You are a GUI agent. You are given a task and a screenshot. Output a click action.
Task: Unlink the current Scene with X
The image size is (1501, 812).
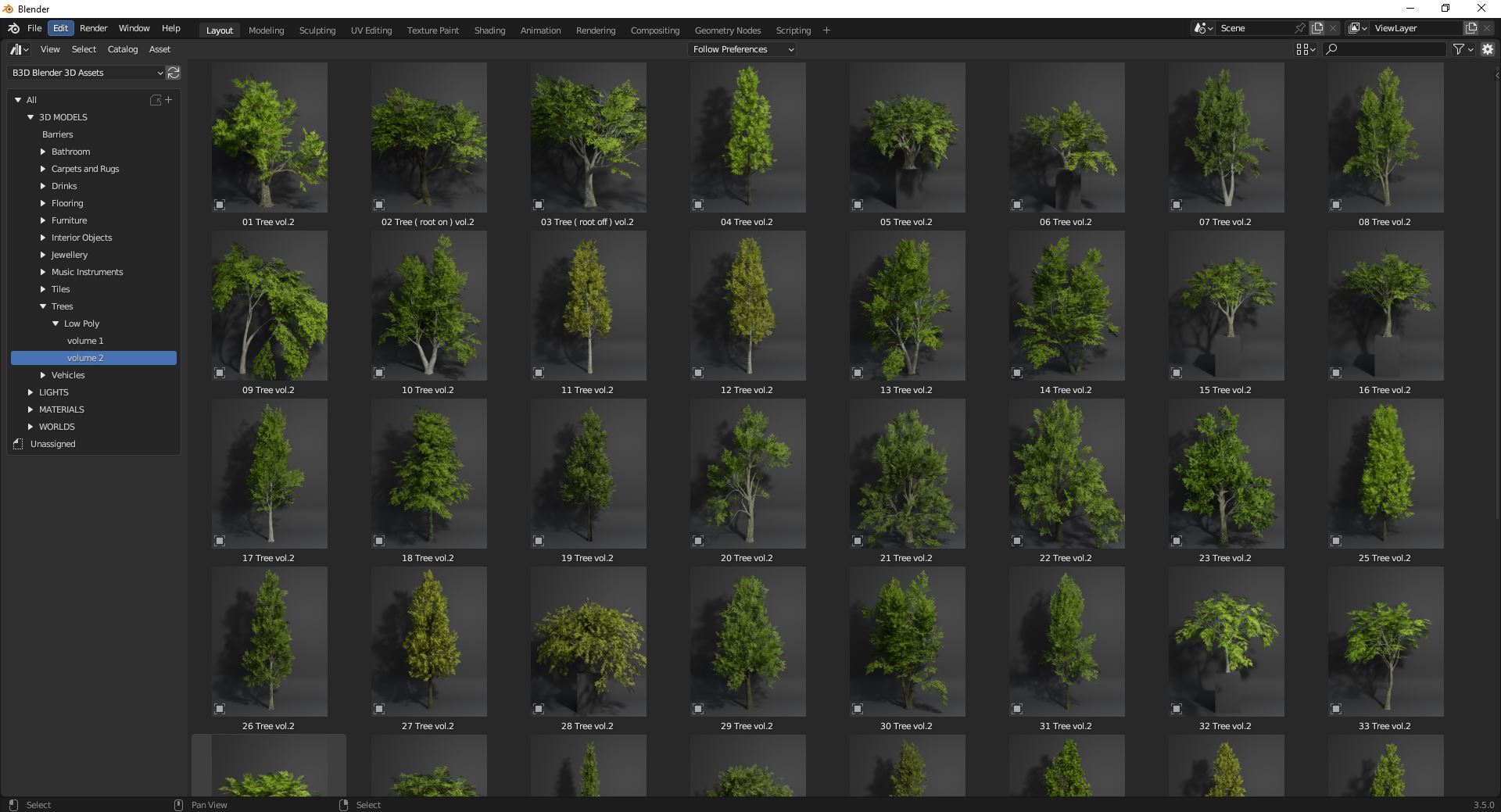1333,28
